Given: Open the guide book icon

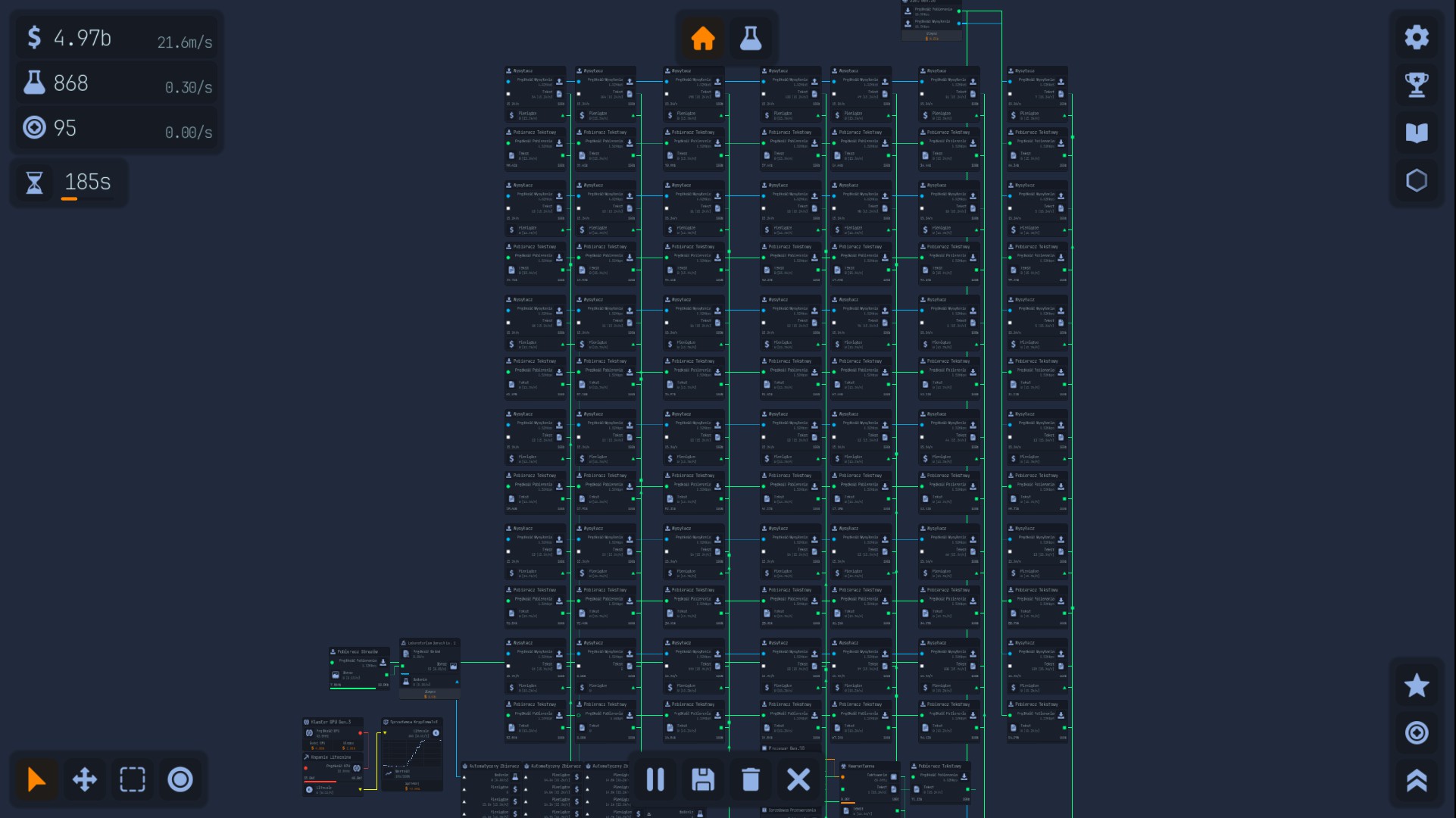Looking at the screenshot, I should (x=1416, y=133).
